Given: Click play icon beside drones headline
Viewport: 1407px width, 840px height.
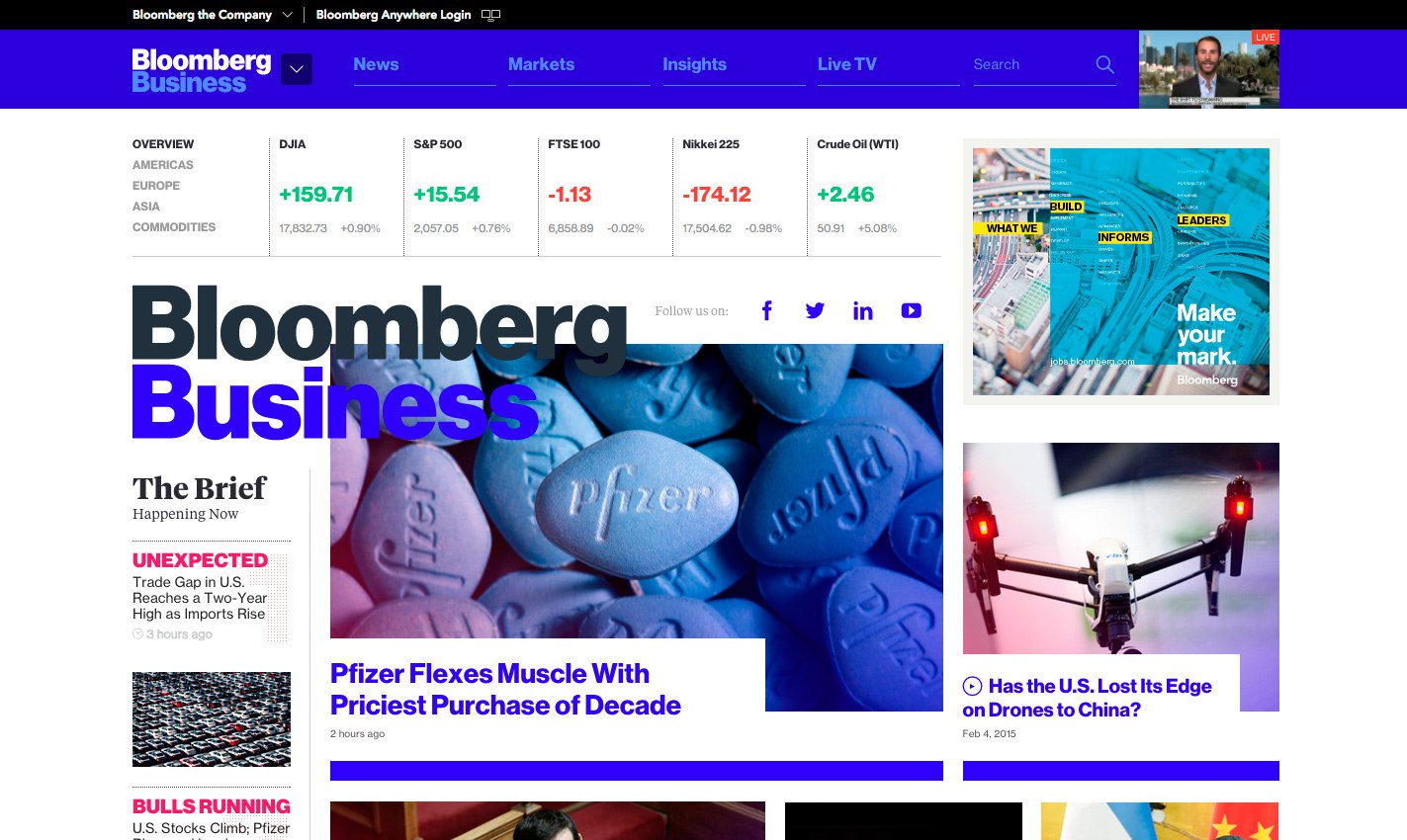Looking at the screenshot, I should tap(972, 686).
